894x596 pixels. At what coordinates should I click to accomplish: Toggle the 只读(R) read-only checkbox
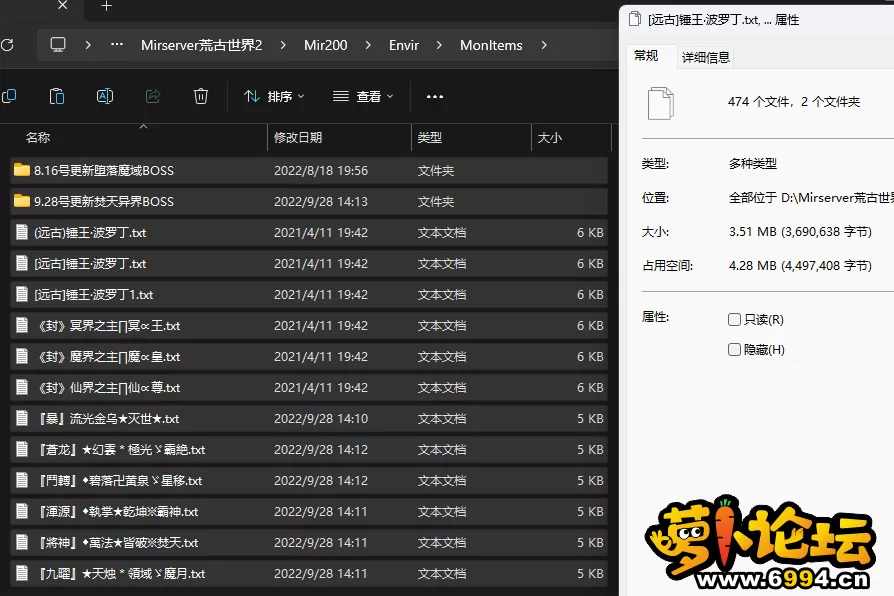[734, 319]
